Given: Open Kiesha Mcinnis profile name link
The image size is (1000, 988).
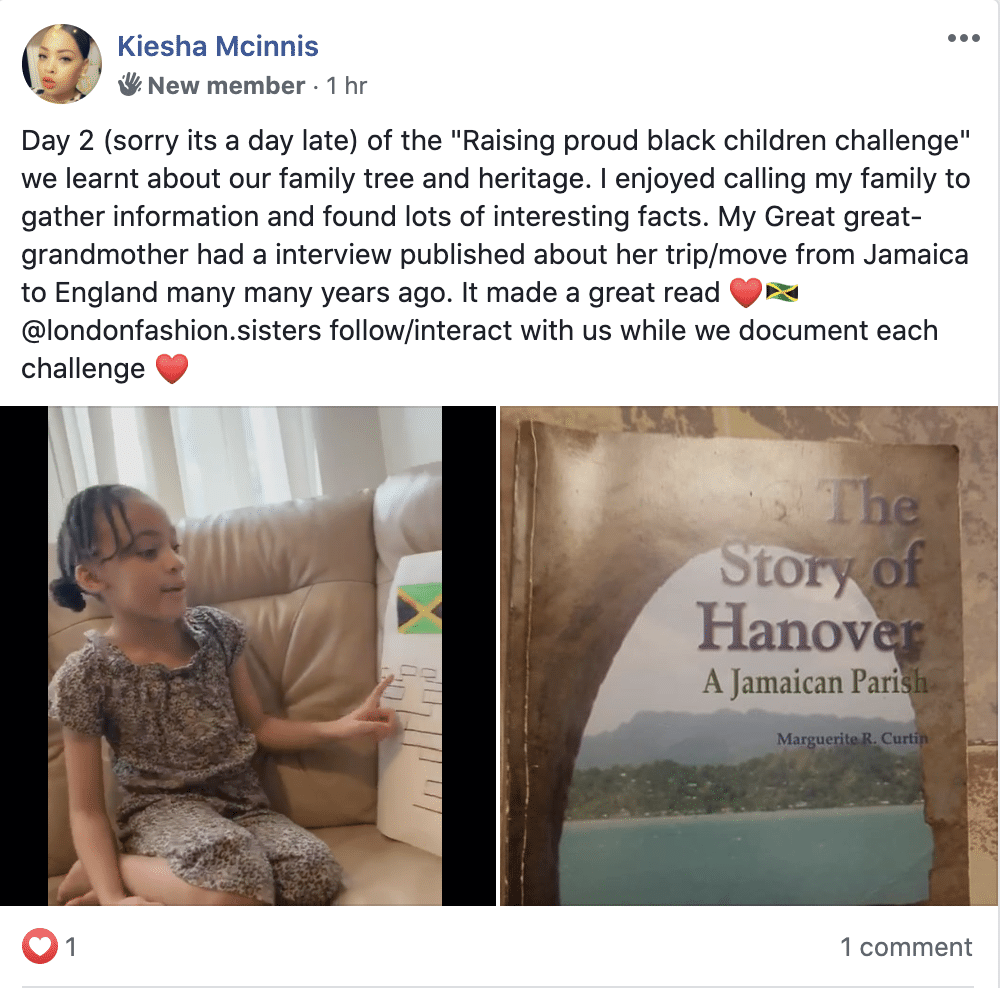Looking at the screenshot, I should [218, 47].
